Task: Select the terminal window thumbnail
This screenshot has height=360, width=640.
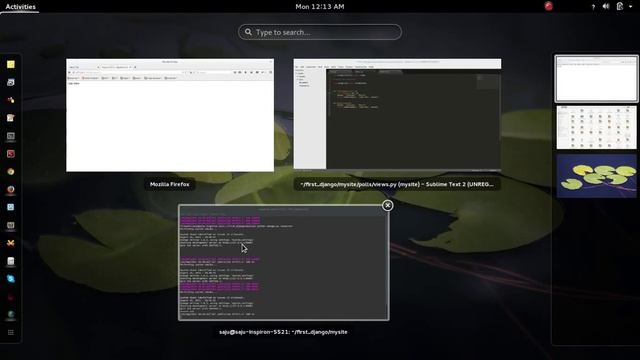Action: tap(284, 262)
